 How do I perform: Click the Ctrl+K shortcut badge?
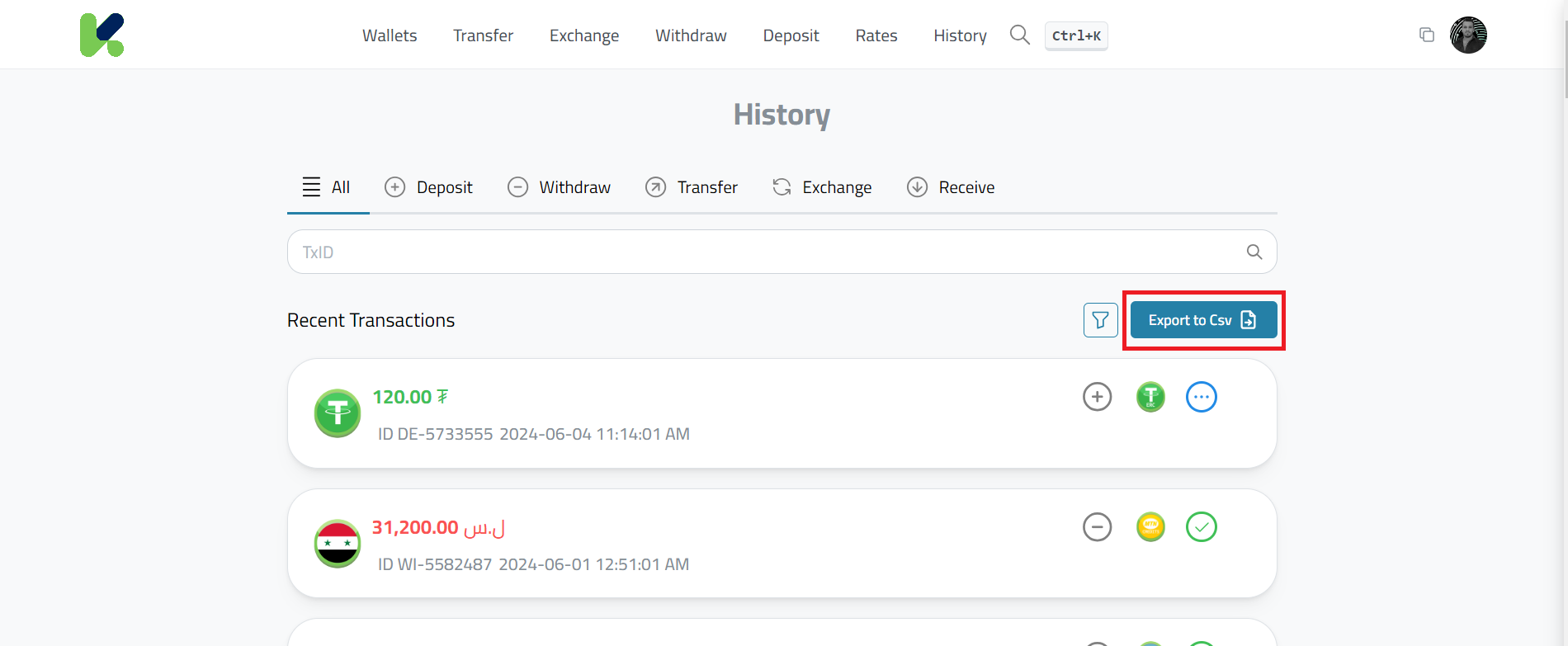click(x=1076, y=35)
